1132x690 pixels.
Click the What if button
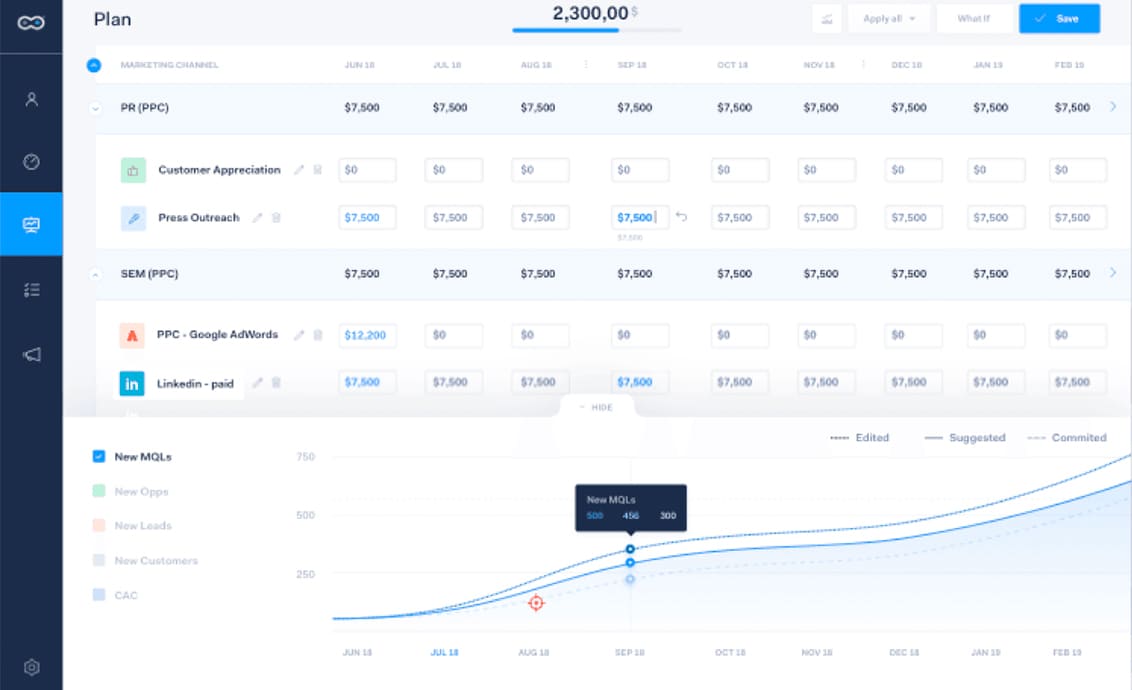point(974,19)
